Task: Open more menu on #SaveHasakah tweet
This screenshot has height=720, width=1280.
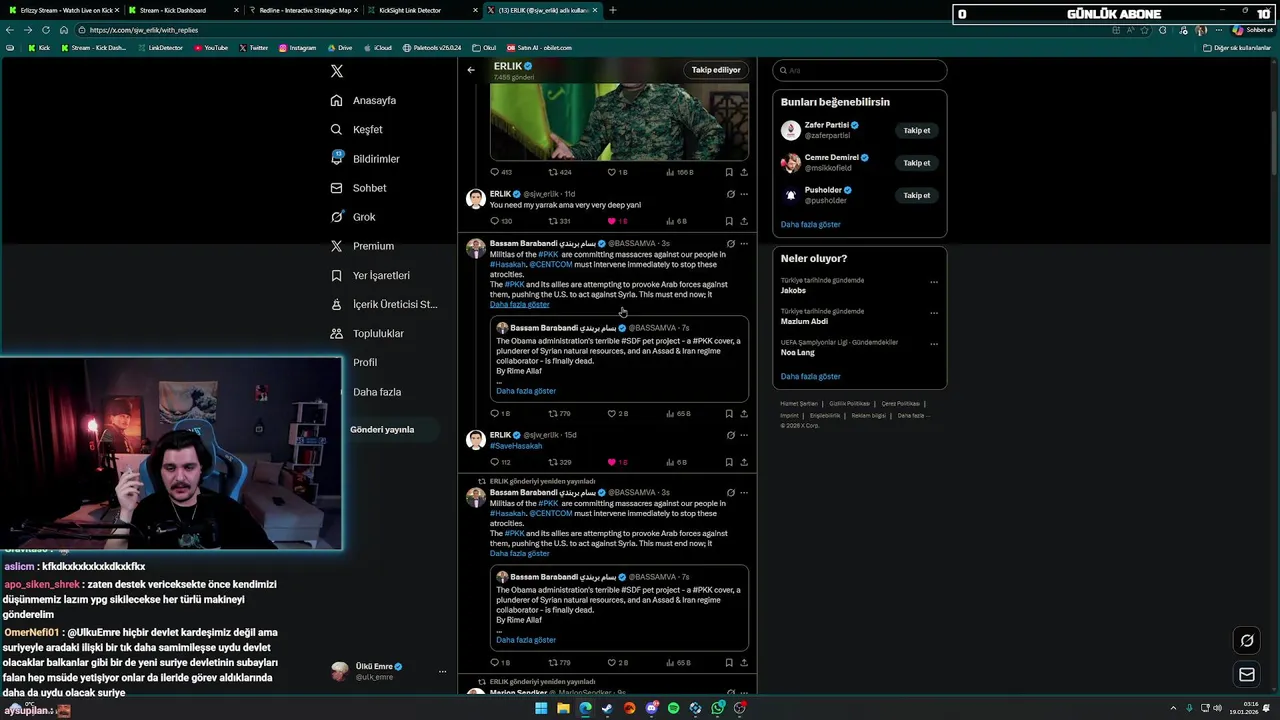Action: (x=744, y=435)
